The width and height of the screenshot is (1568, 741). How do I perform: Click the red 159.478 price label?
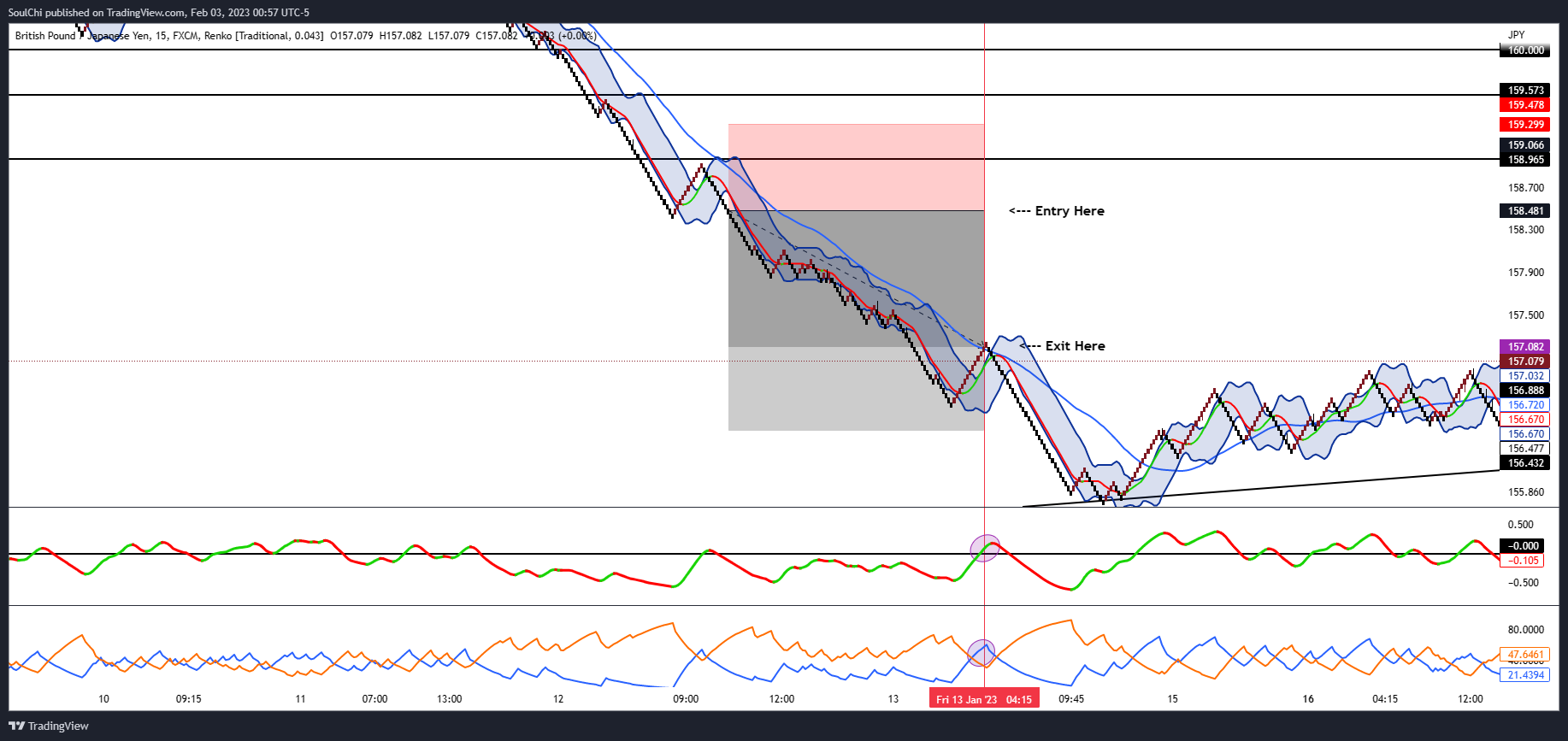pyautogui.click(x=1525, y=105)
